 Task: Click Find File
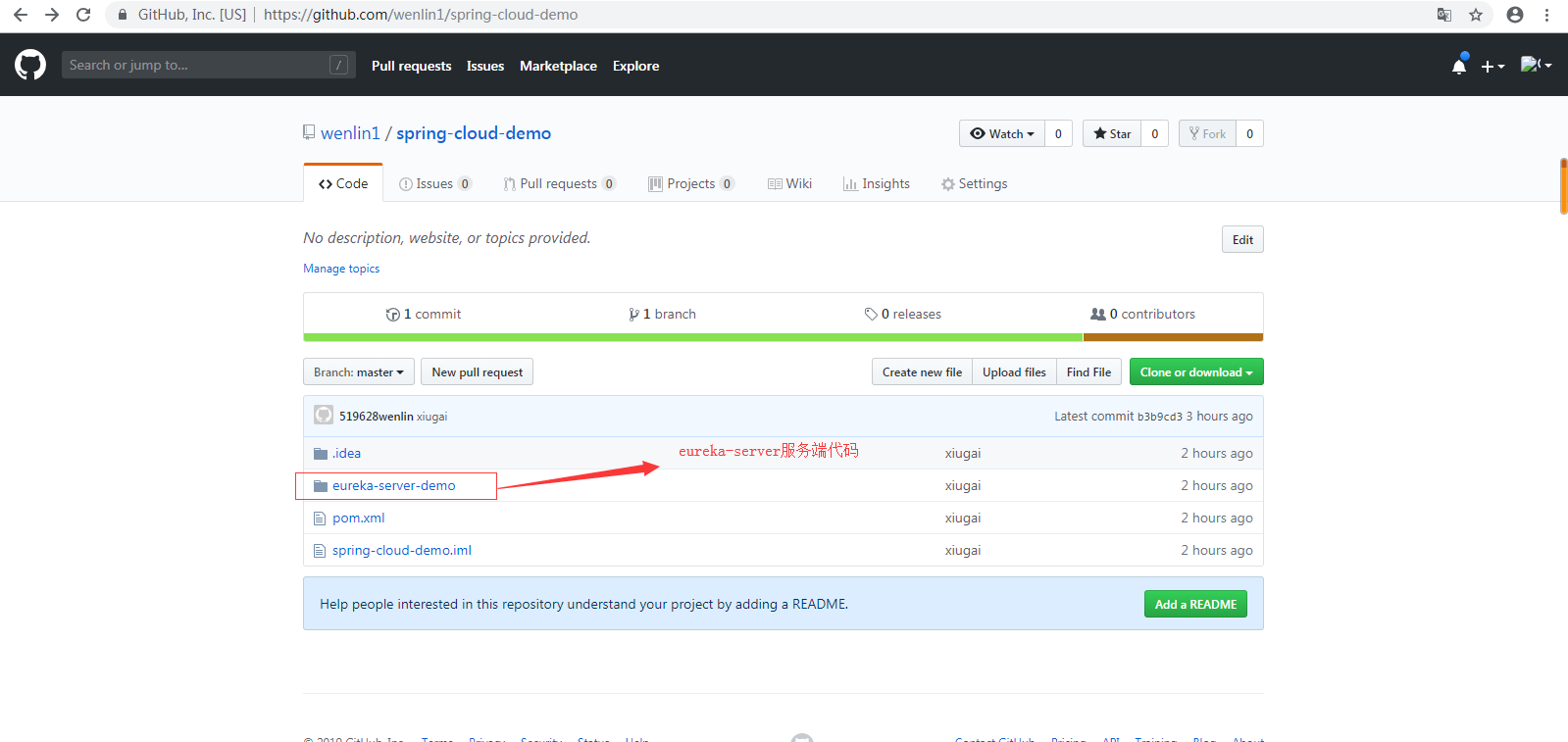coord(1088,371)
